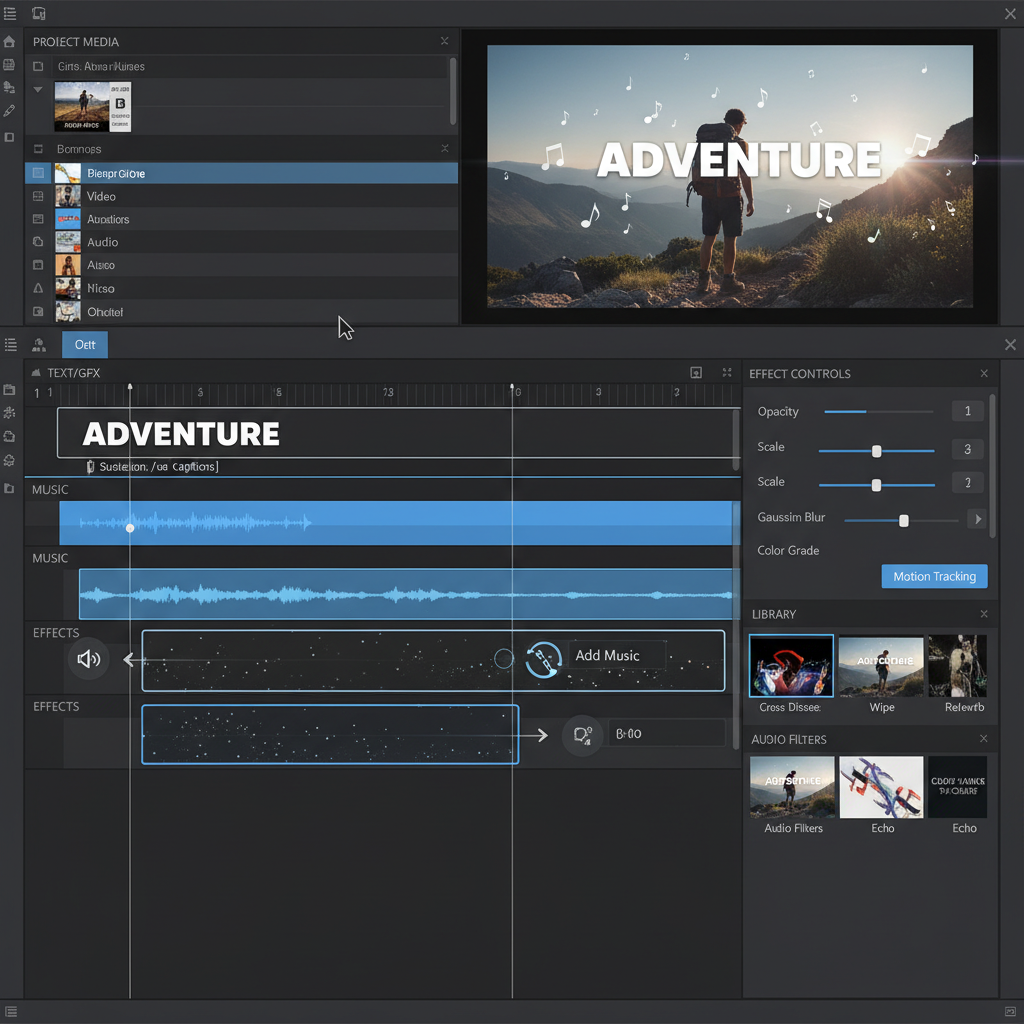Select the upper bright-blue MUSIC clip
Image resolution: width=1024 pixels, height=1024 pixels.
pyautogui.click(x=398, y=522)
